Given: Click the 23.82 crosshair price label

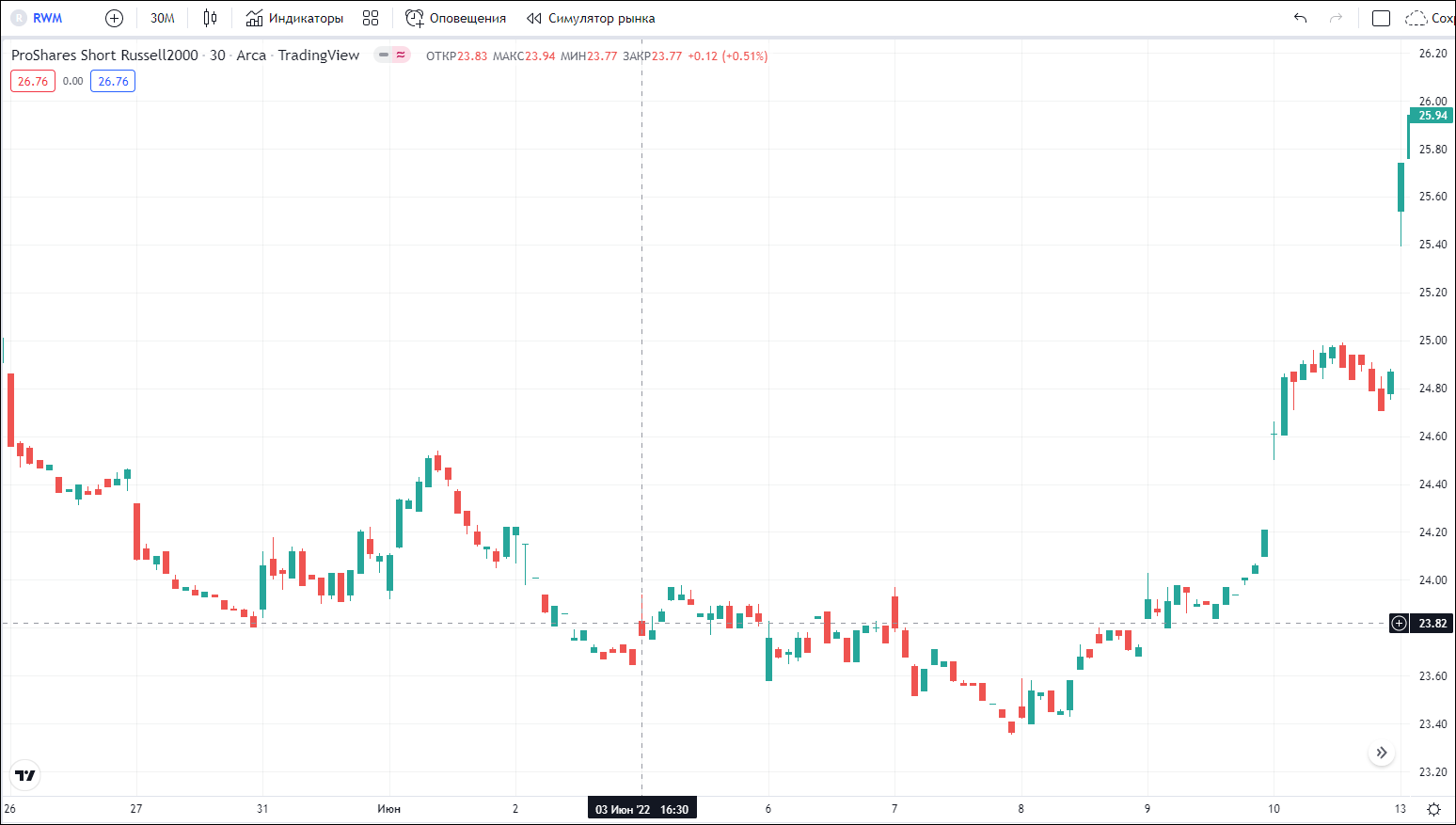Looking at the screenshot, I should point(1432,623).
